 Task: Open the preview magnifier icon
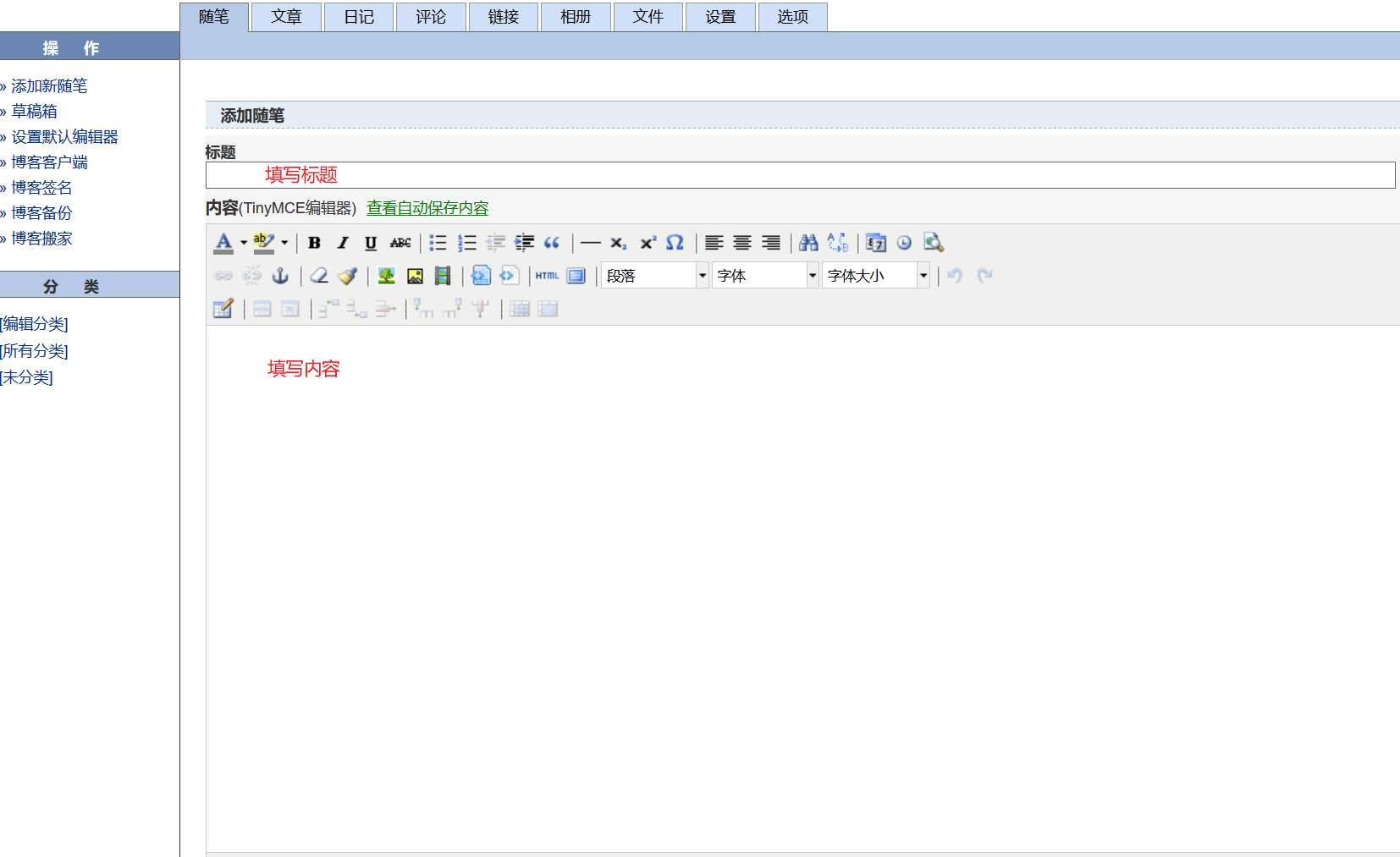(934, 243)
